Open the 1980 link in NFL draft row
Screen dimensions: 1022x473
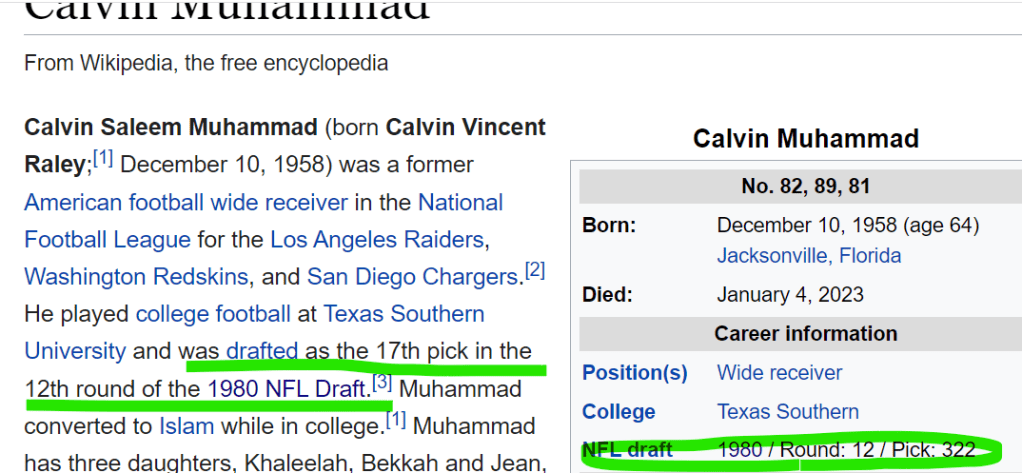coord(741,450)
